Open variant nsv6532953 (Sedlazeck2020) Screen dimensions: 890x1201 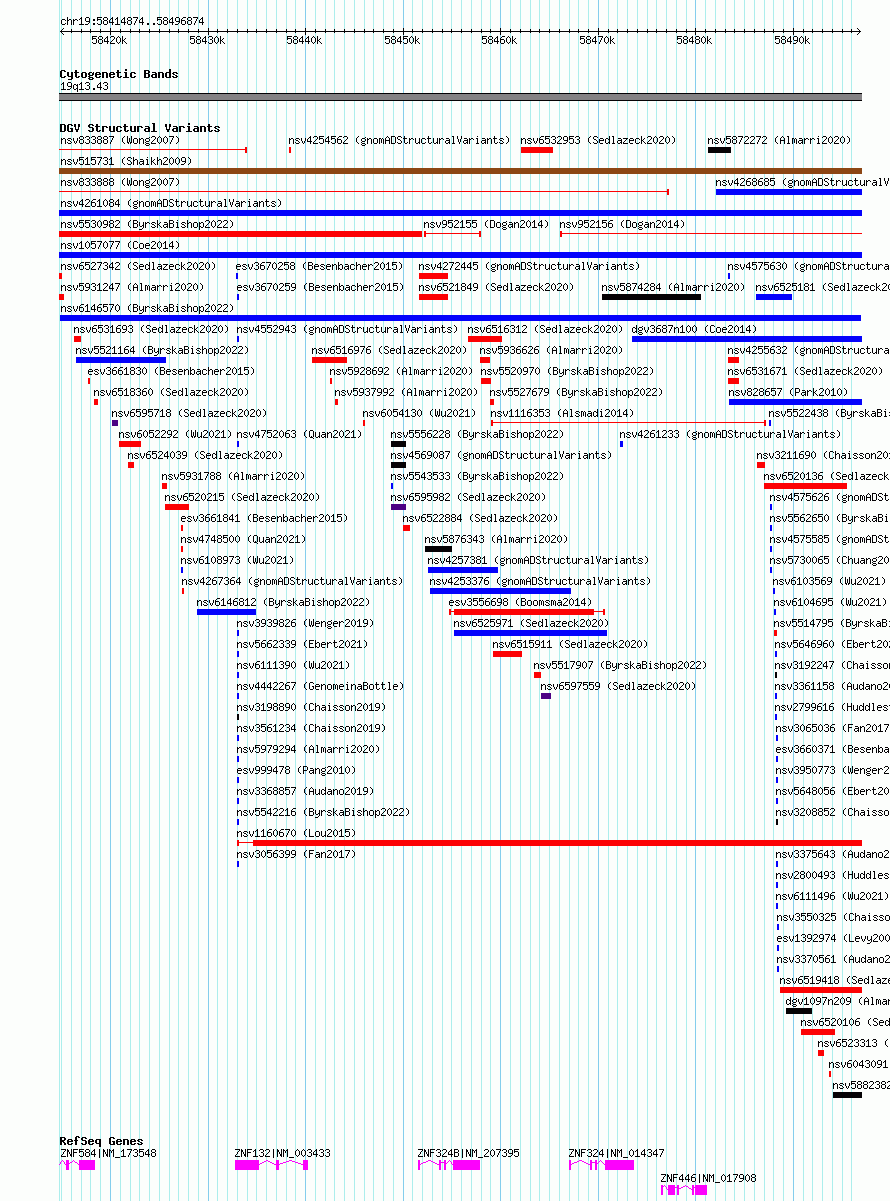[598, 140]
